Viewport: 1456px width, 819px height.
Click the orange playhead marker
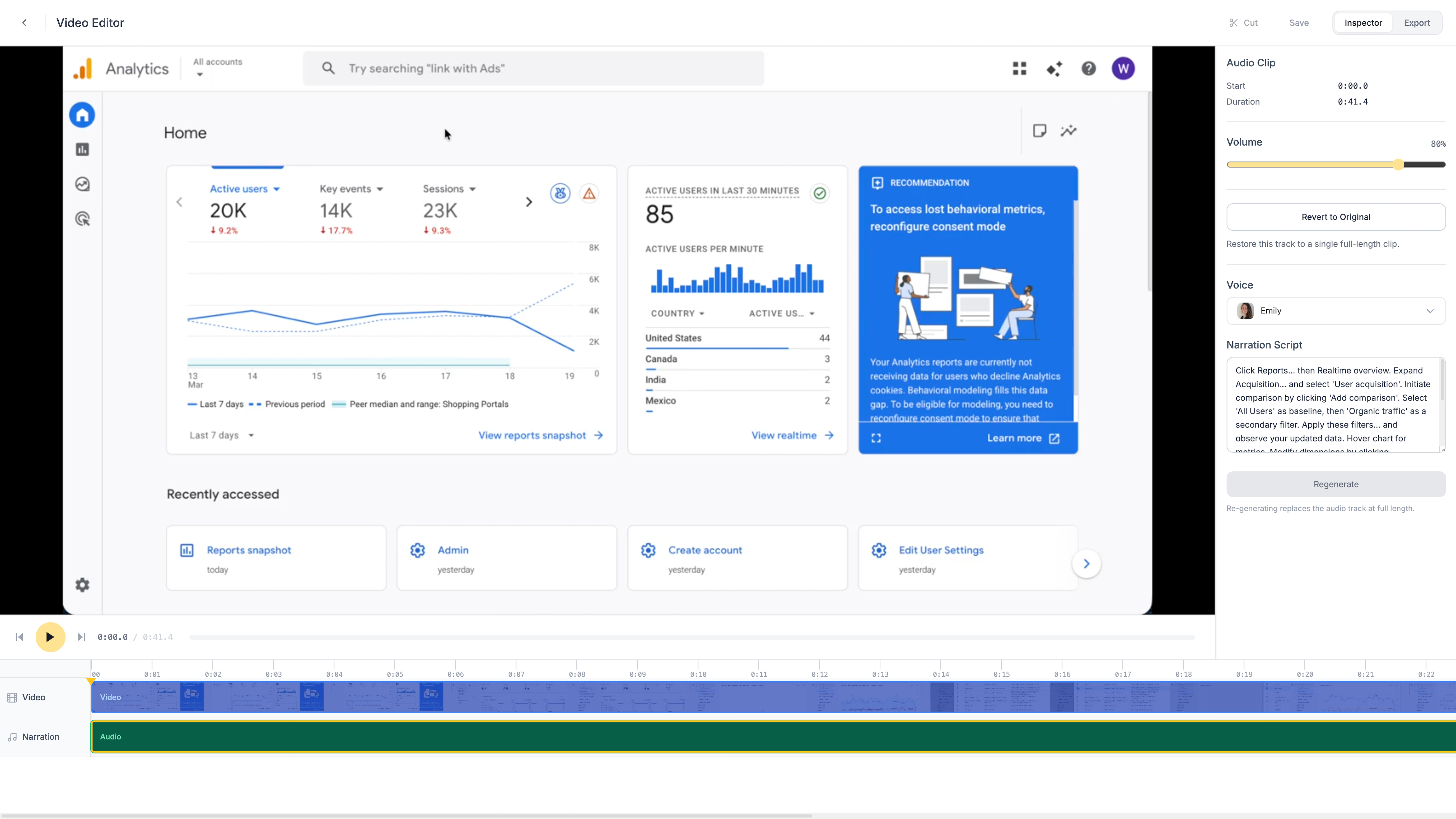coord(90,681)
